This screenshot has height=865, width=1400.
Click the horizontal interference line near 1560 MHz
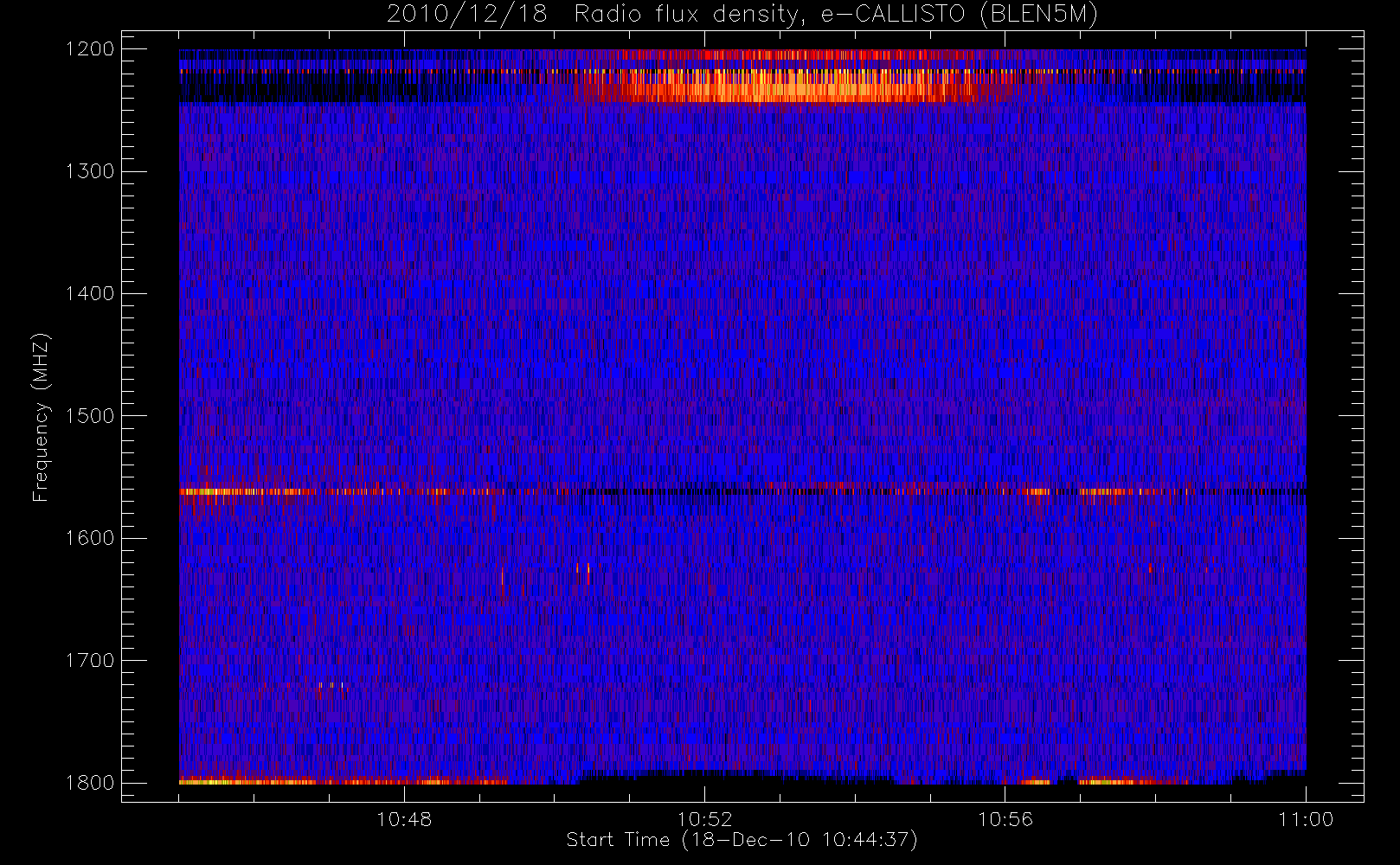point(742,491)
